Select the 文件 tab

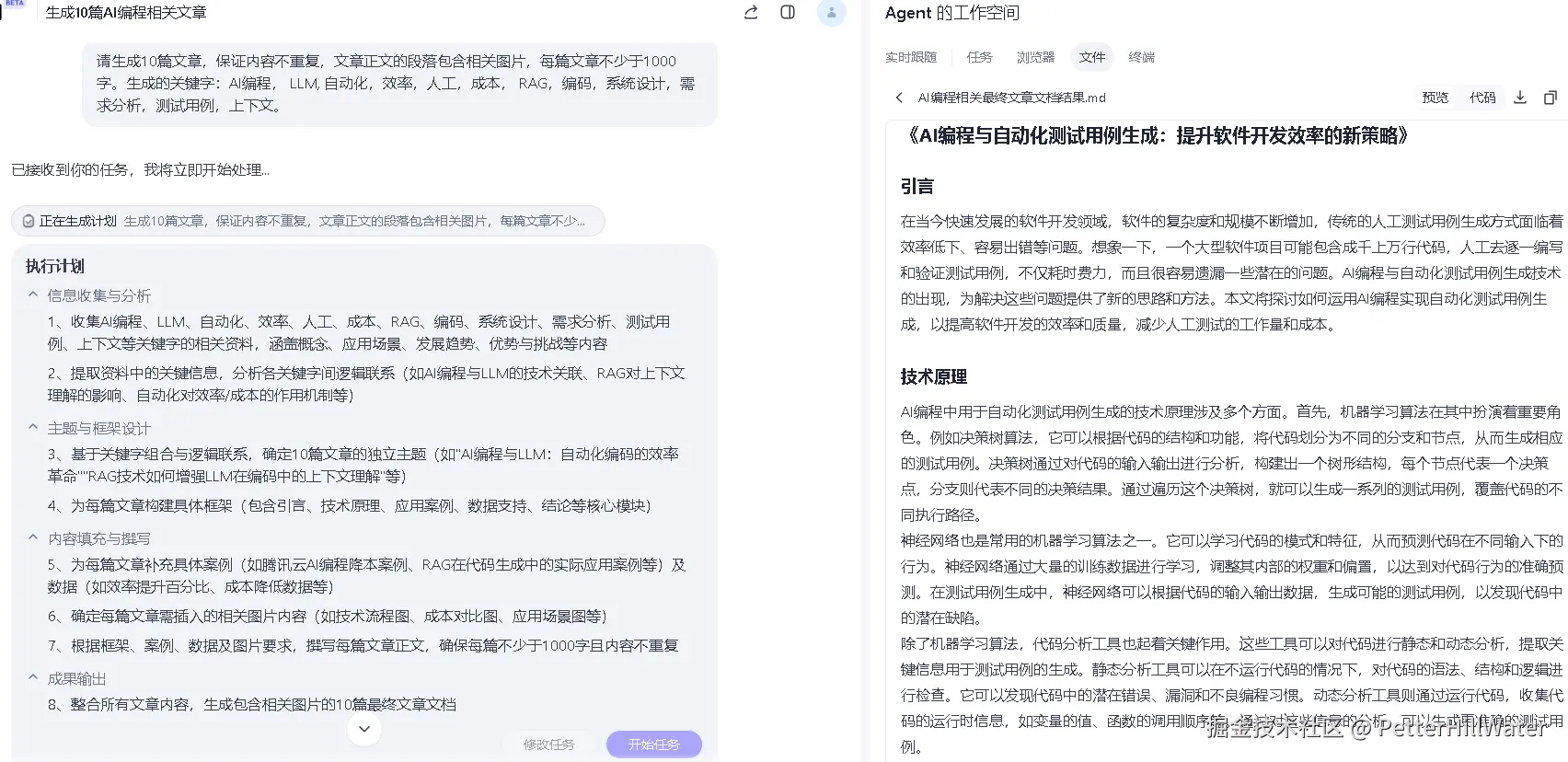click(x=1092, y=57)
